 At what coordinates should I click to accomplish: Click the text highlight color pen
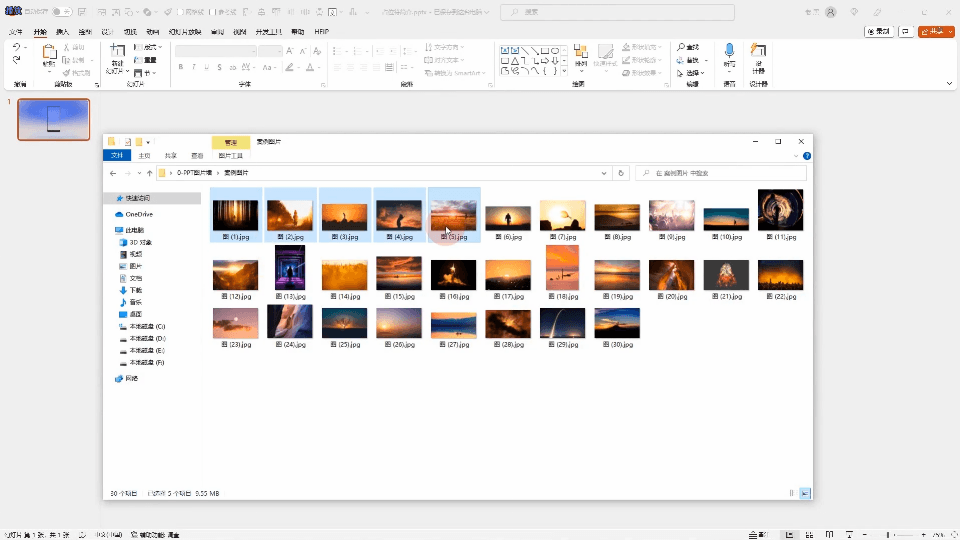[x=289, y=67]
